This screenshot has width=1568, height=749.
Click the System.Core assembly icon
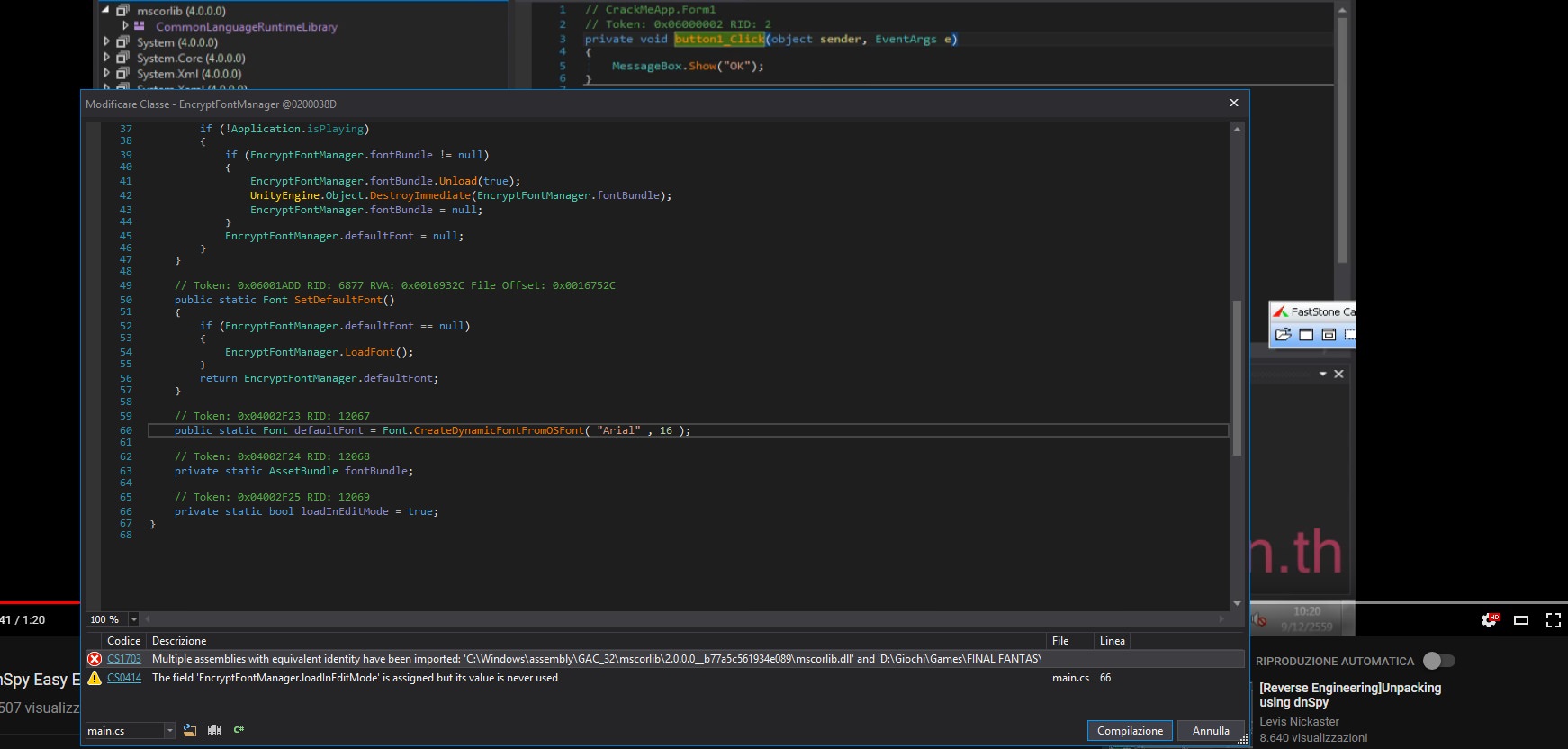point(123,58)
